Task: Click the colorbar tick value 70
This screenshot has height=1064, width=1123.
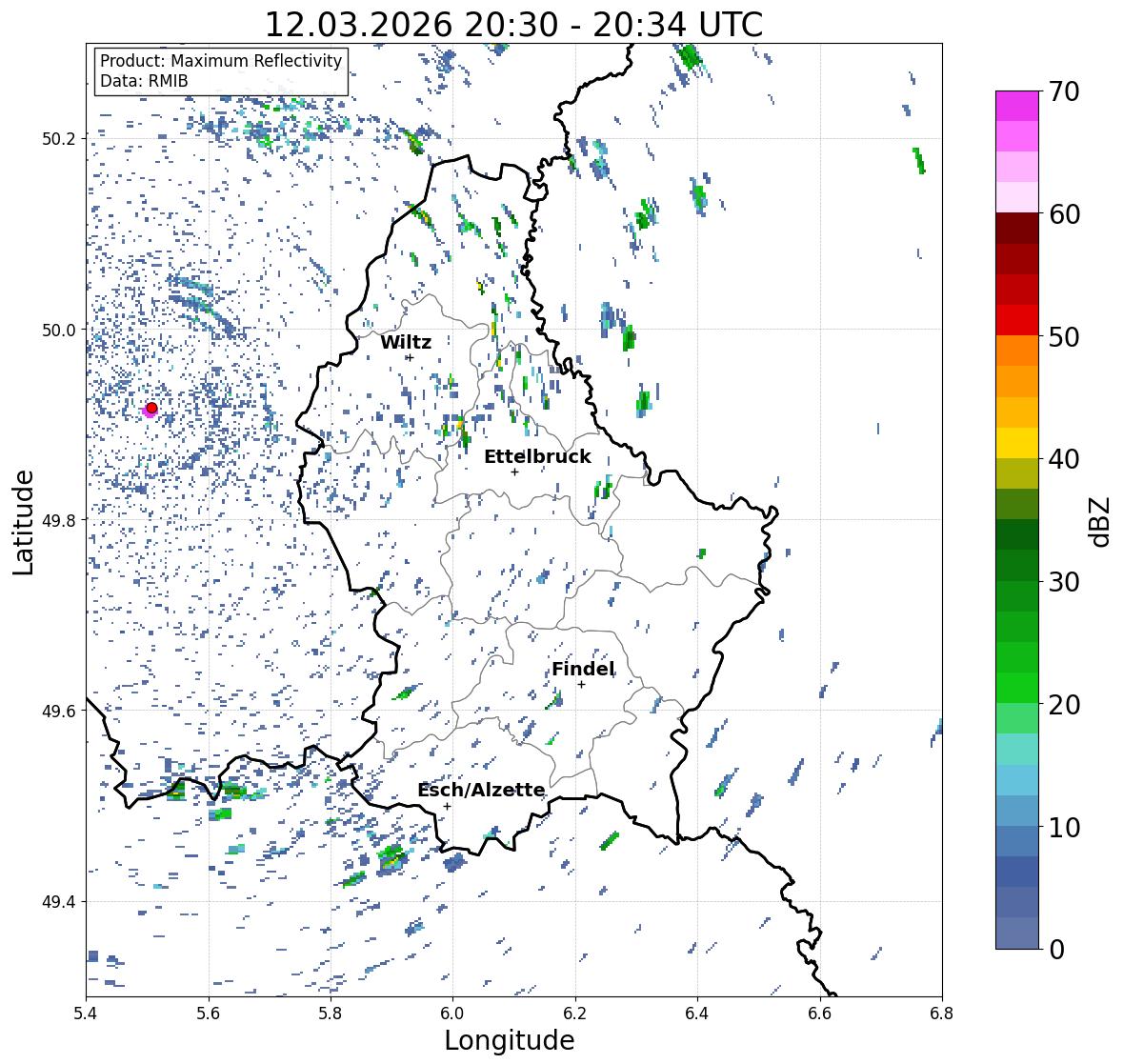Action: tap(1064, 91)
